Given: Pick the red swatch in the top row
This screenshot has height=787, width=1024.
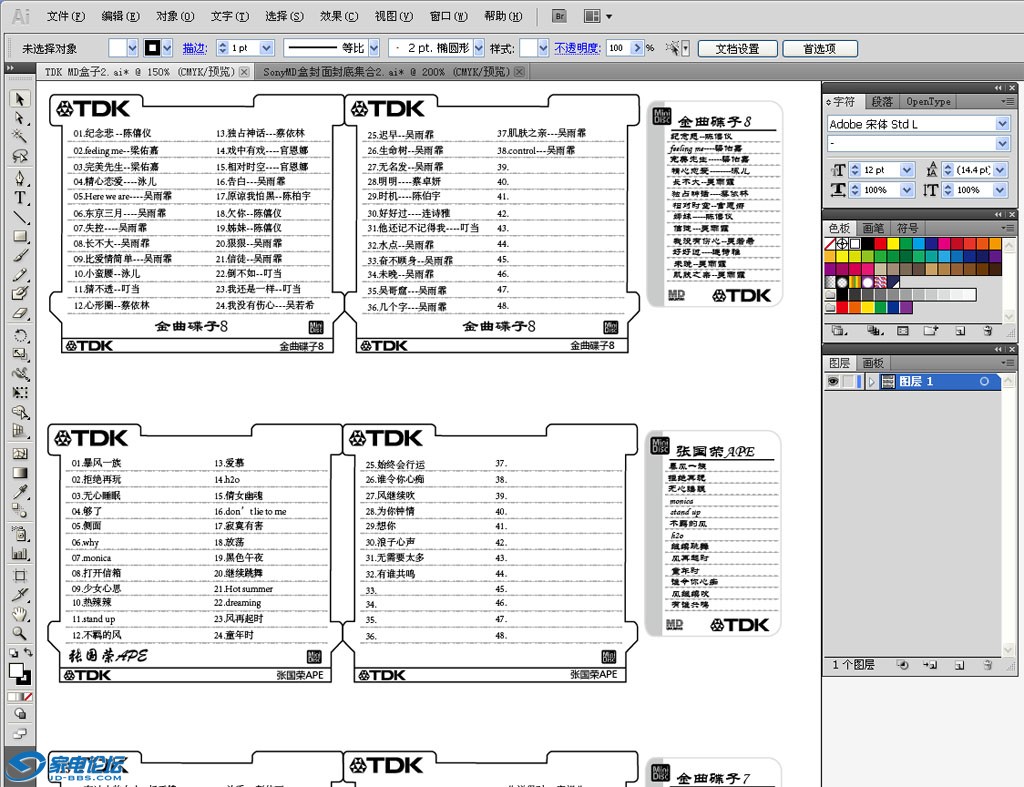Looking at the screenshot, I should [x=880, y=243].
